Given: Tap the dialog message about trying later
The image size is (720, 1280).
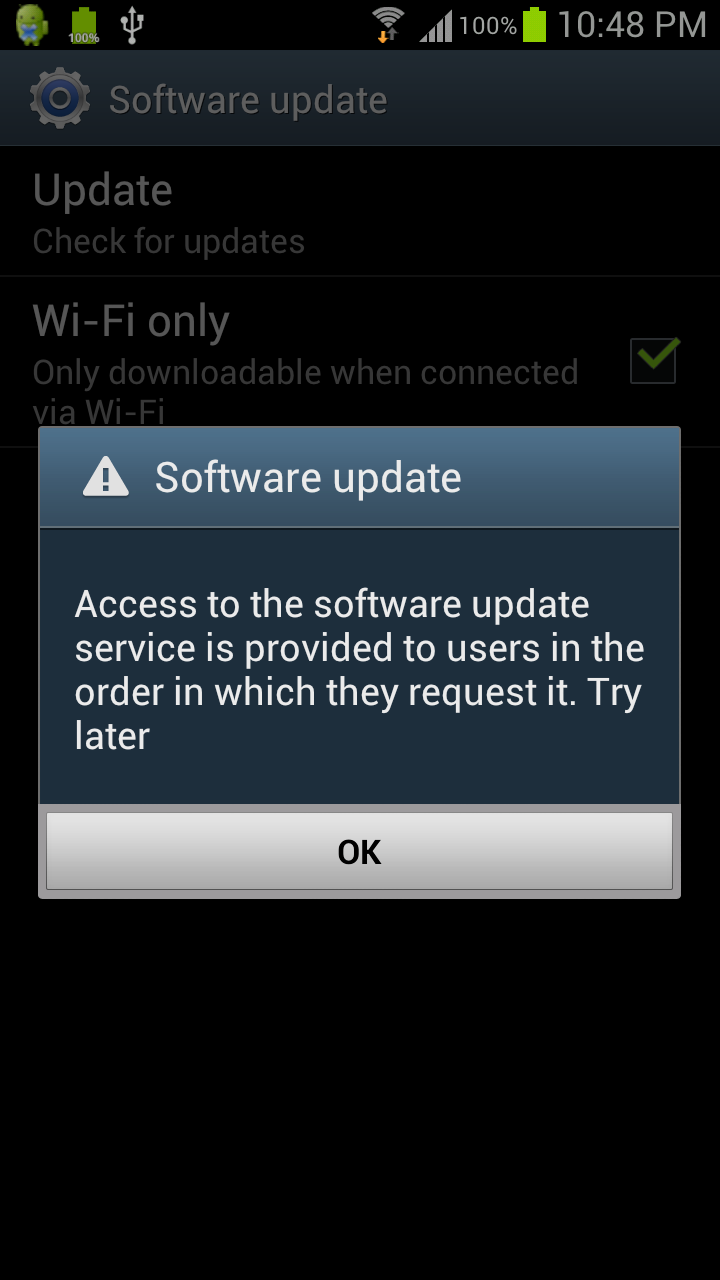Looking at the screenshot, I should 359,670.
